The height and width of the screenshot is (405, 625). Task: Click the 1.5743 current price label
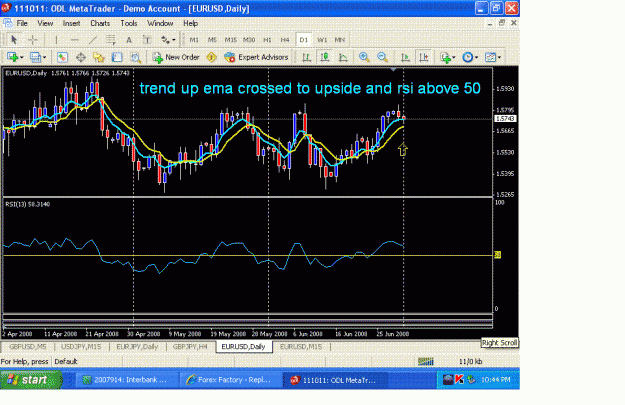pyautogui.click(x=505, y=118)
